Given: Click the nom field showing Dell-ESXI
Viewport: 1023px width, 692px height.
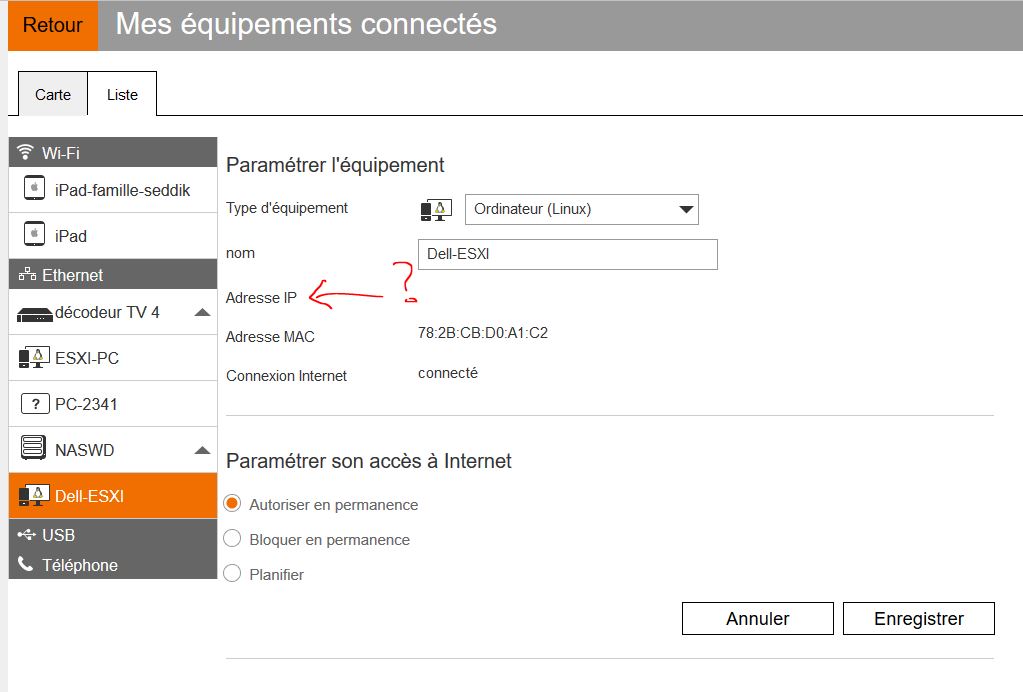Looking at the screenshot, I should pos(567,254).
